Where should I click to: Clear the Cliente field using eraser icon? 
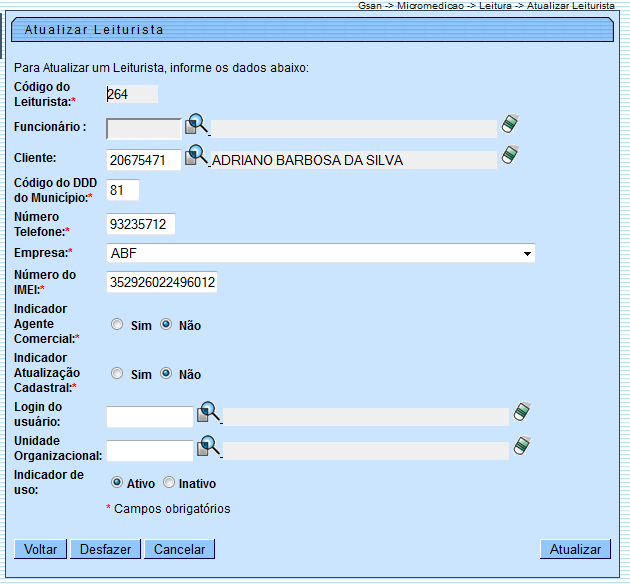click(x=511, y=156)
